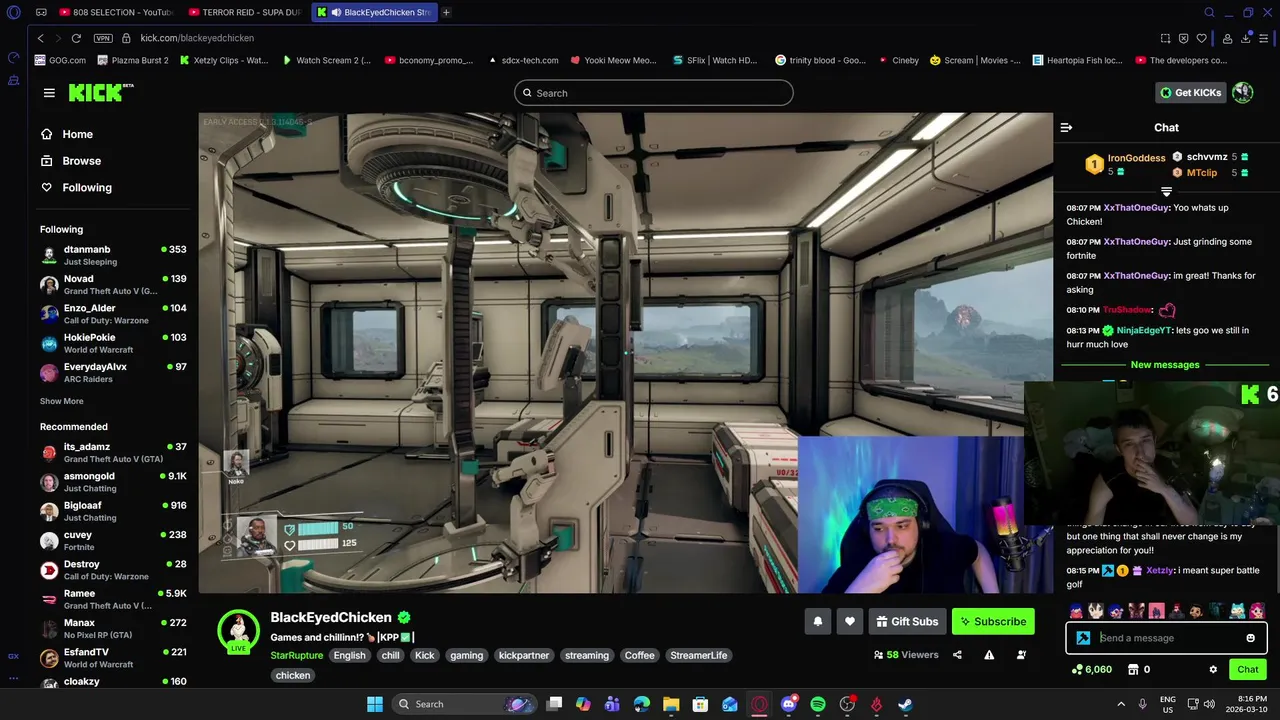This screenshot has height=720, width=1280.
Task: Select the English tag
Action: [x=349, y=656]
